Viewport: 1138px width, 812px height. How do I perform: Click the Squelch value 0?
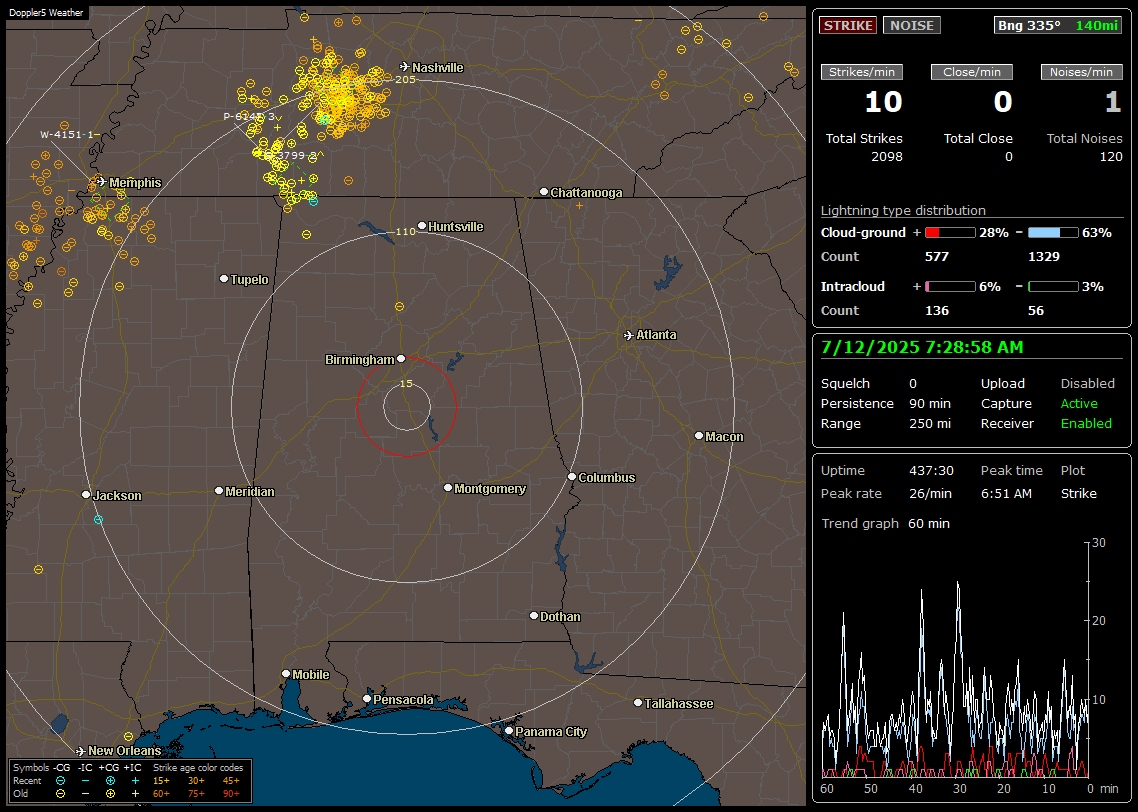tap(913, 383)
